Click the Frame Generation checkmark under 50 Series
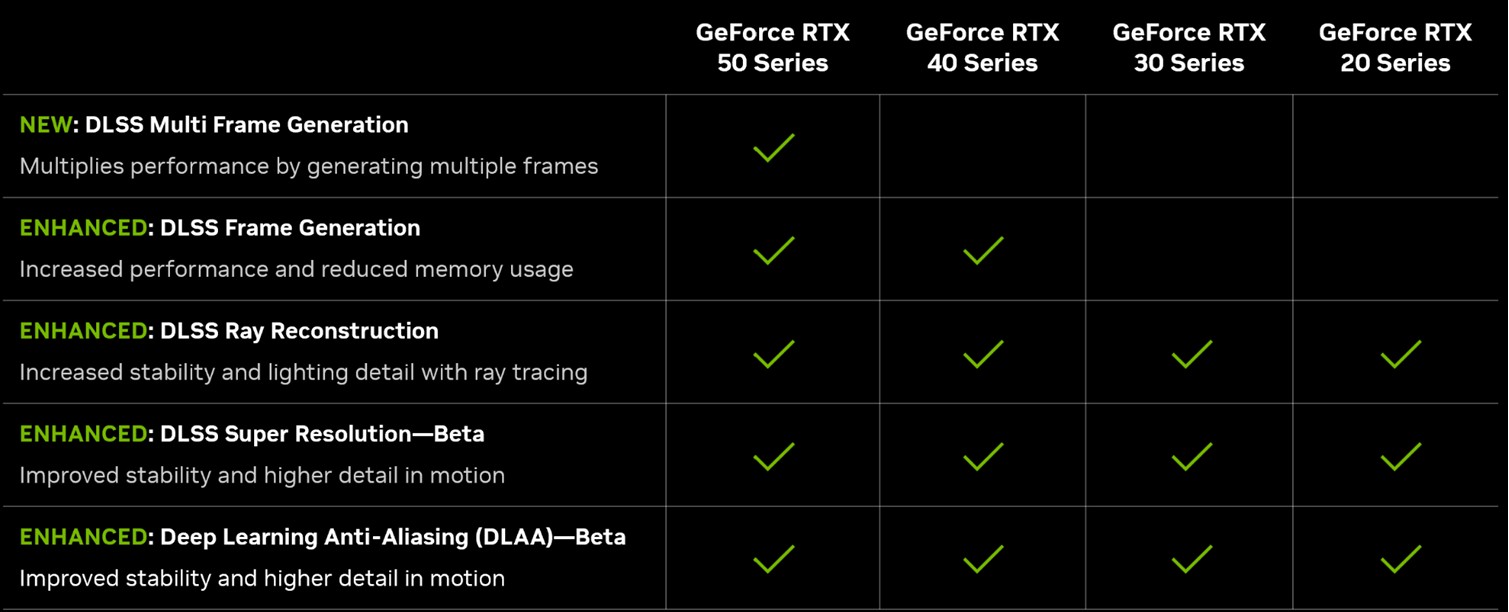Image resolution: width=1509 pixels, height=612 pixels. (773, 250)
